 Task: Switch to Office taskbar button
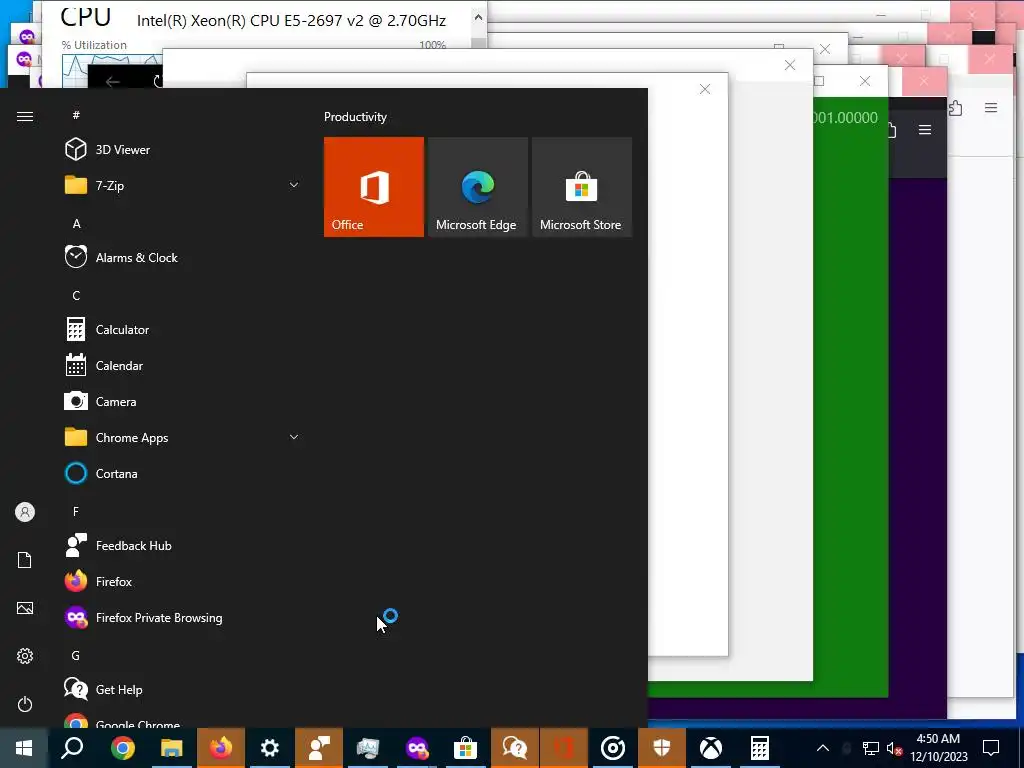pyautogui.click(x=564, y=748)
